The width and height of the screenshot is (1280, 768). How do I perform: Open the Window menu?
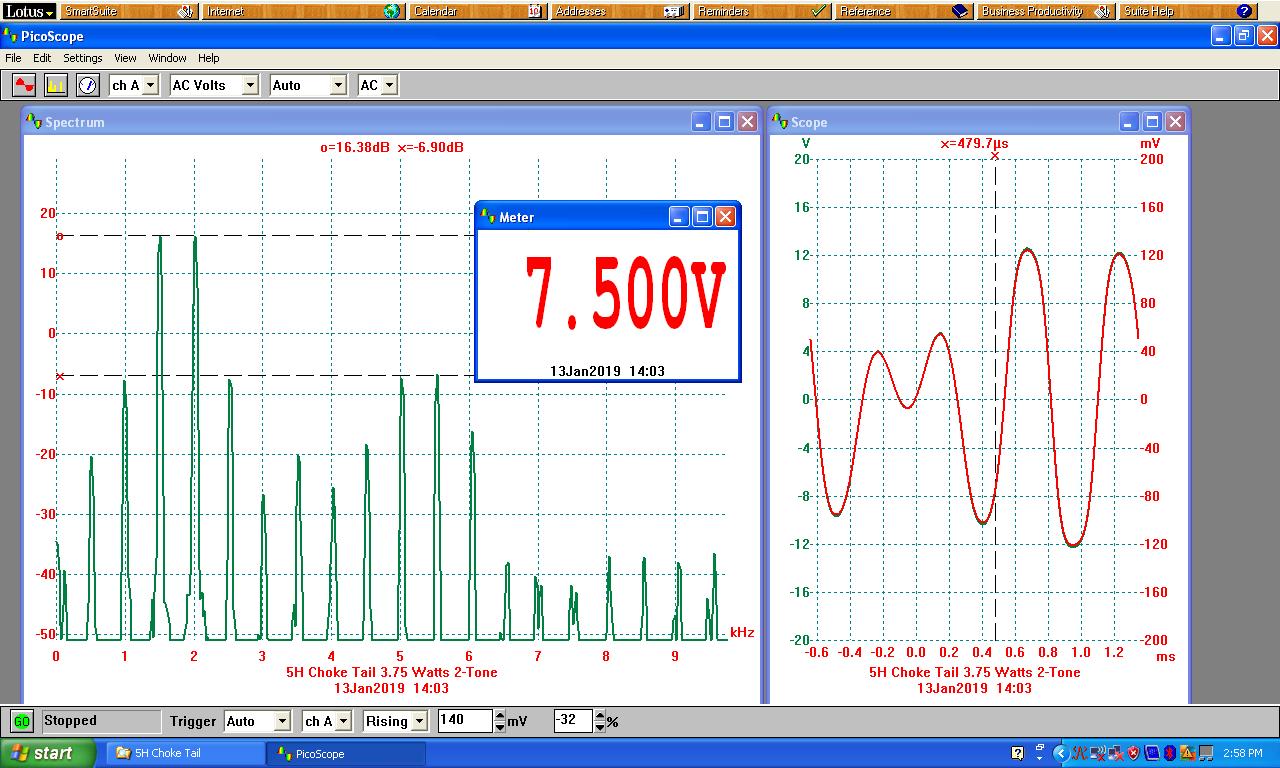(168, 58)
